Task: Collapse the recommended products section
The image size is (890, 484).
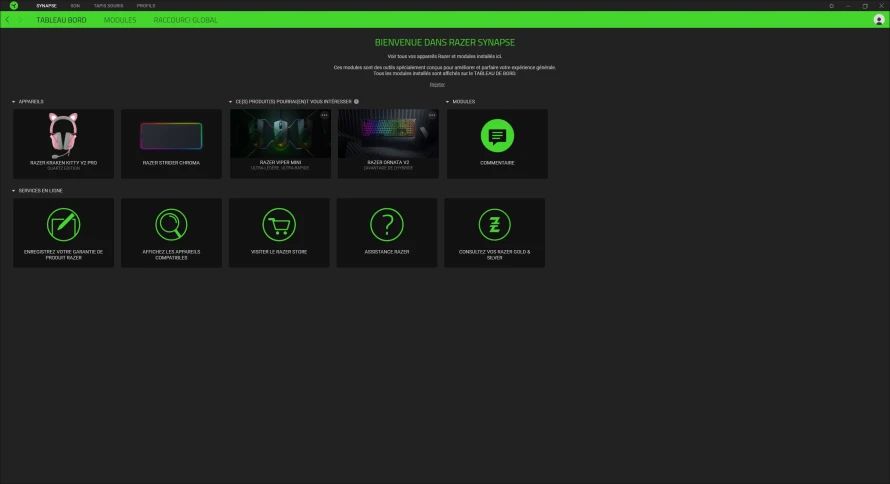Action: (x=230, y=102)
